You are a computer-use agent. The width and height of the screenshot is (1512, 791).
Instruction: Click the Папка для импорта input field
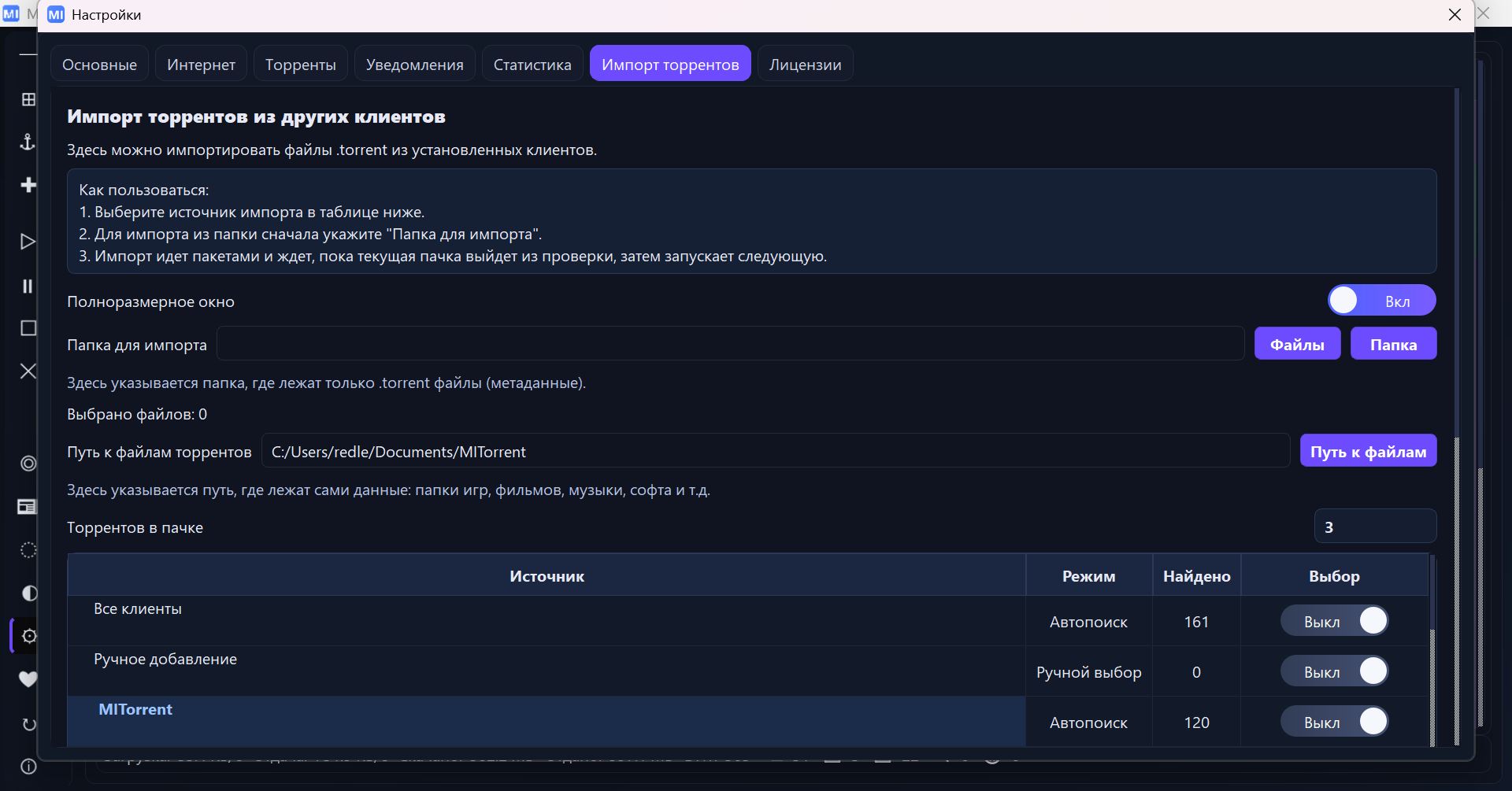pyautogui.click(x=730, y=344)
